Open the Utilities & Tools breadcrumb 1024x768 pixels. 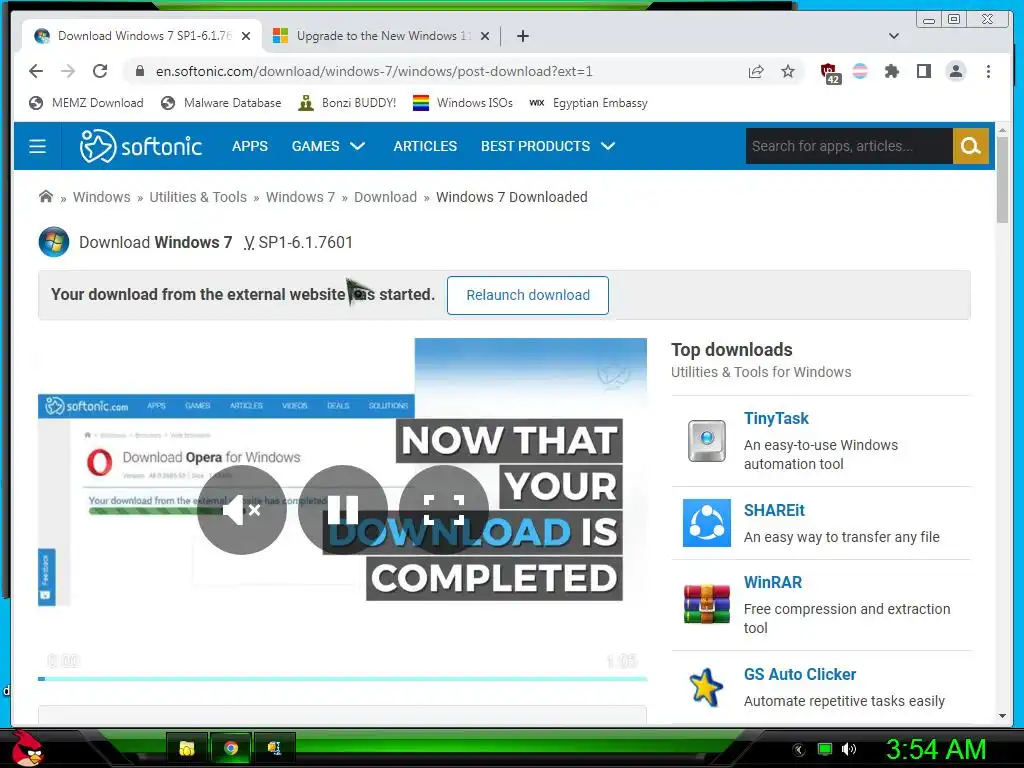point(198,197)
